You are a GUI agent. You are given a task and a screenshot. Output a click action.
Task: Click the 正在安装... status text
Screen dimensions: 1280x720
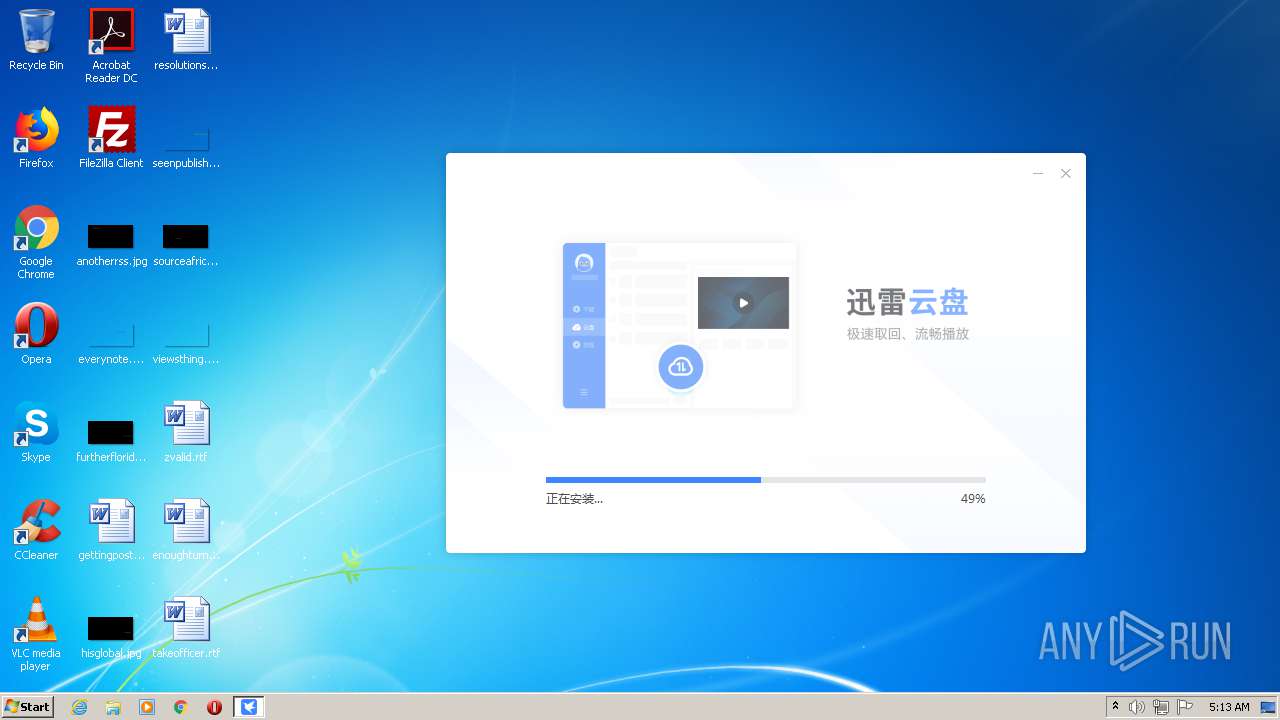point(574,499)
